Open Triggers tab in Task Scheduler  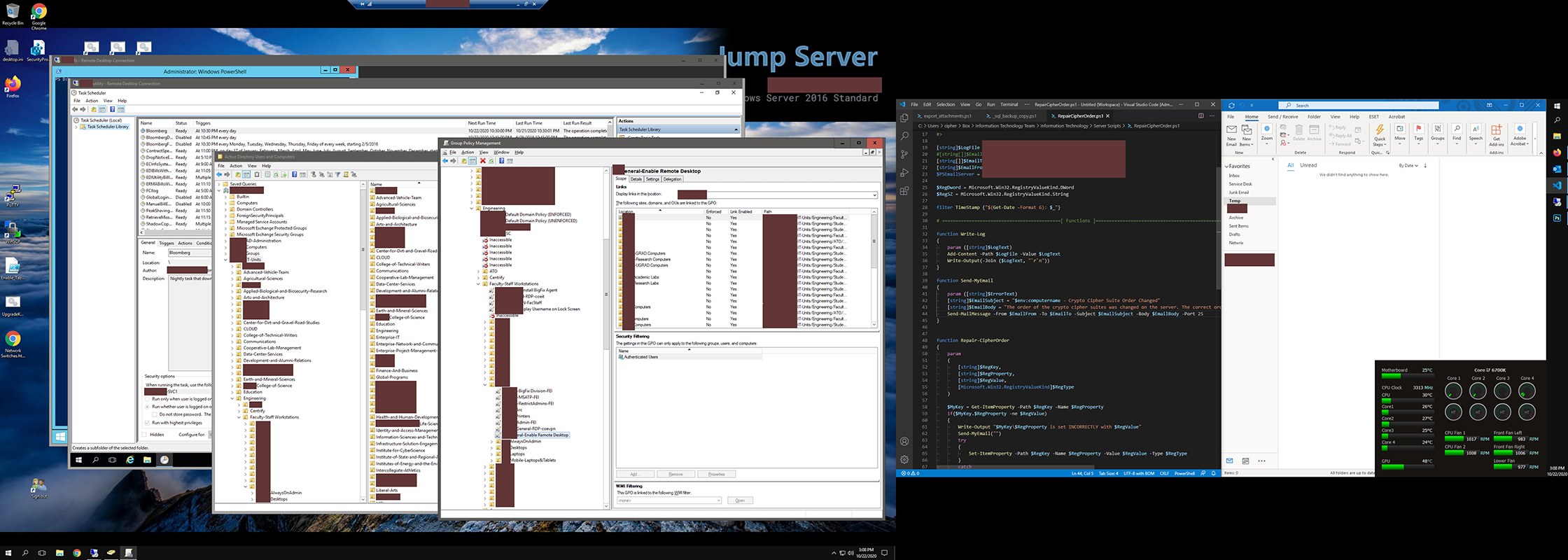(x=167, y=243)
